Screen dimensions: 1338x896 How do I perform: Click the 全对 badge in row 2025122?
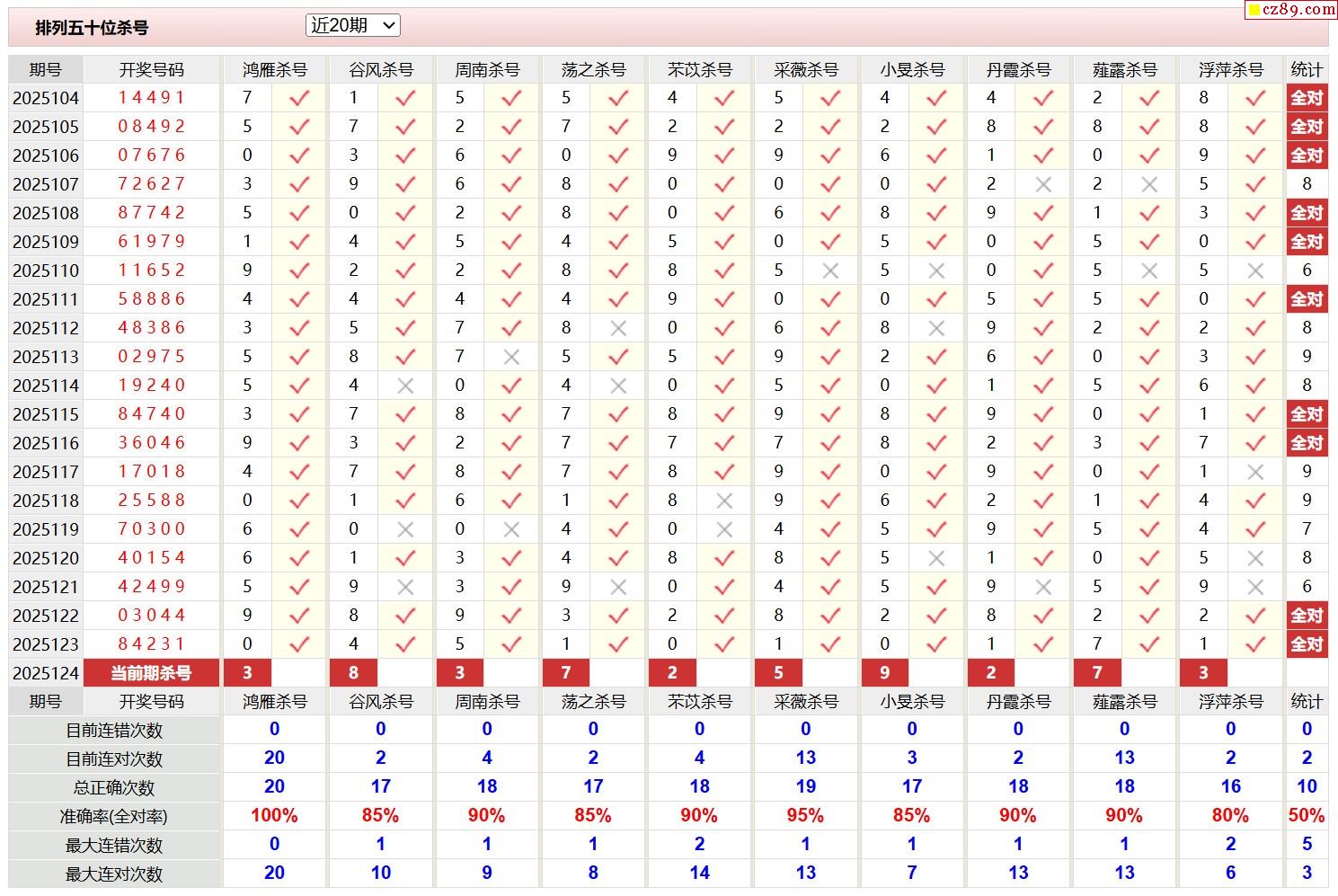(1307, 616)
